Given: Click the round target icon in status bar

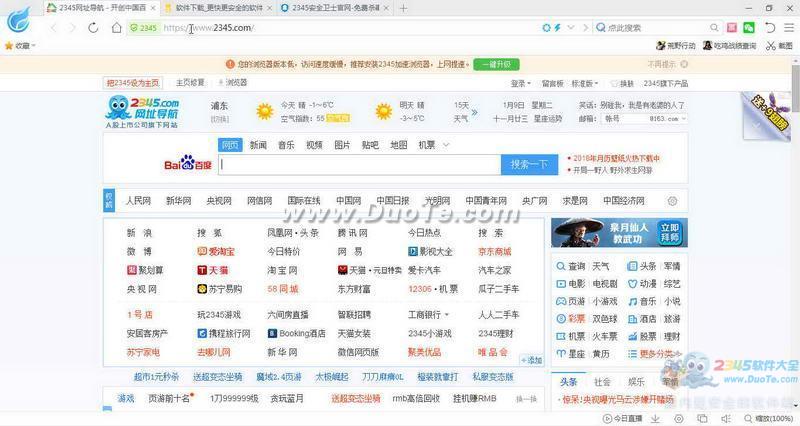Looking at the screenshot, I should (679, 419).
